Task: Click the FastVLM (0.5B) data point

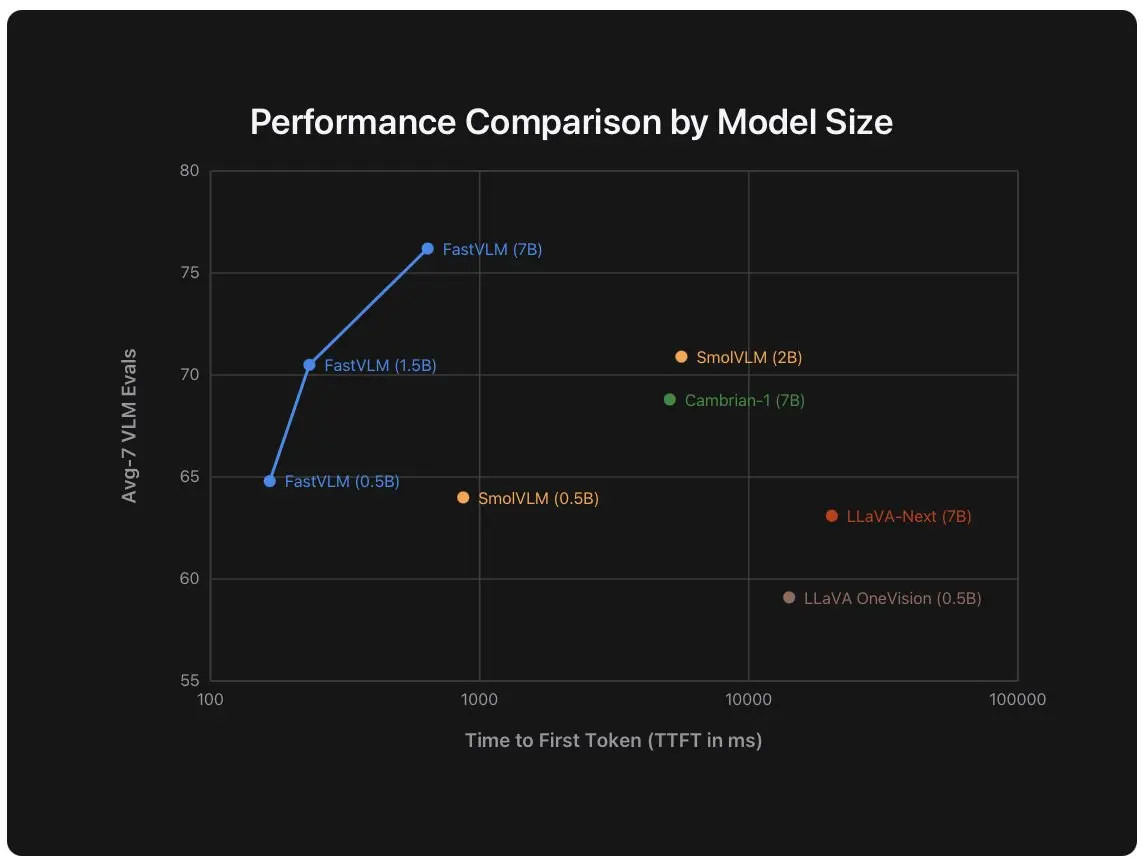Action: click(x=270, y=481)
